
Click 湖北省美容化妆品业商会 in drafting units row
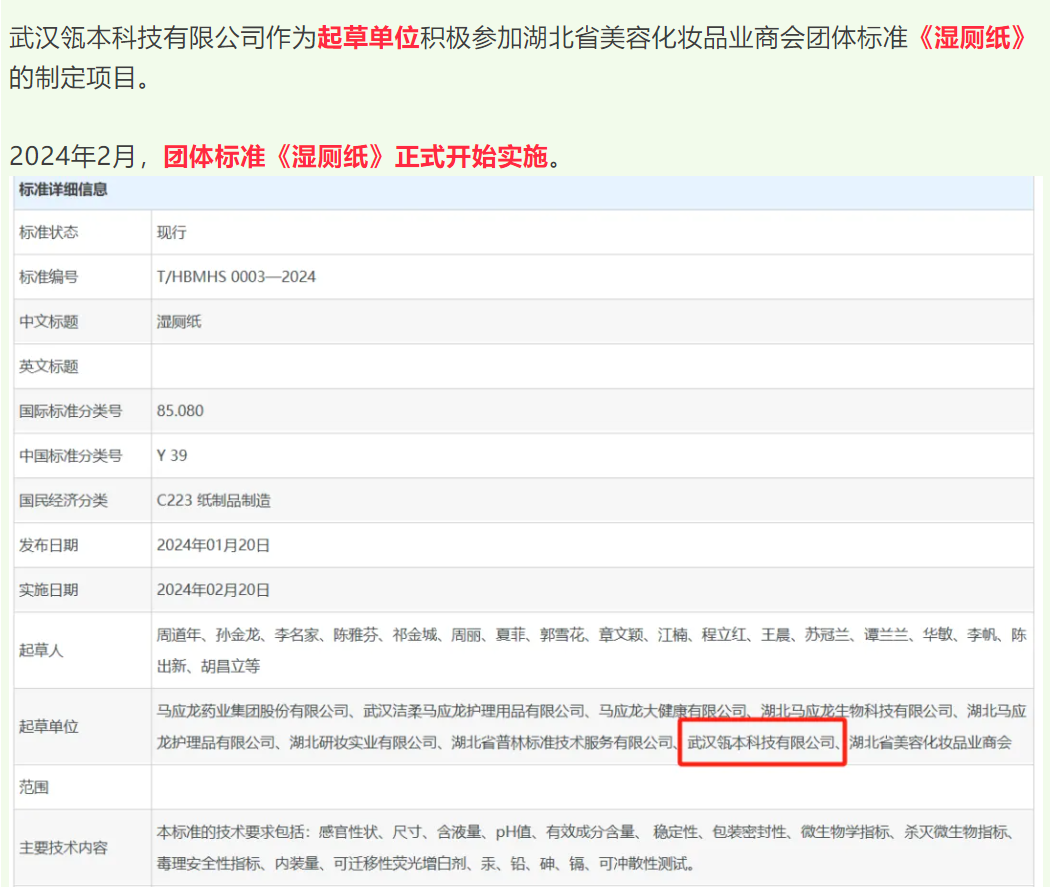[x=931, y=742]
